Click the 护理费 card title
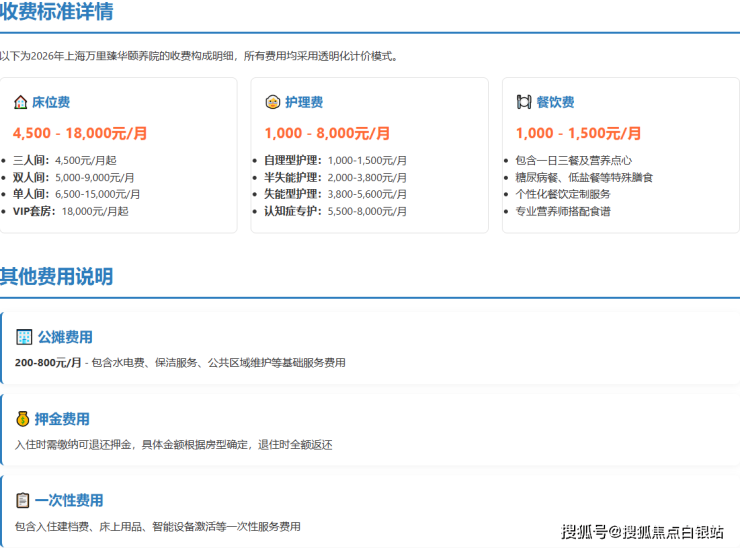Viewport: 740px width, 548px height. pos(304,102)
